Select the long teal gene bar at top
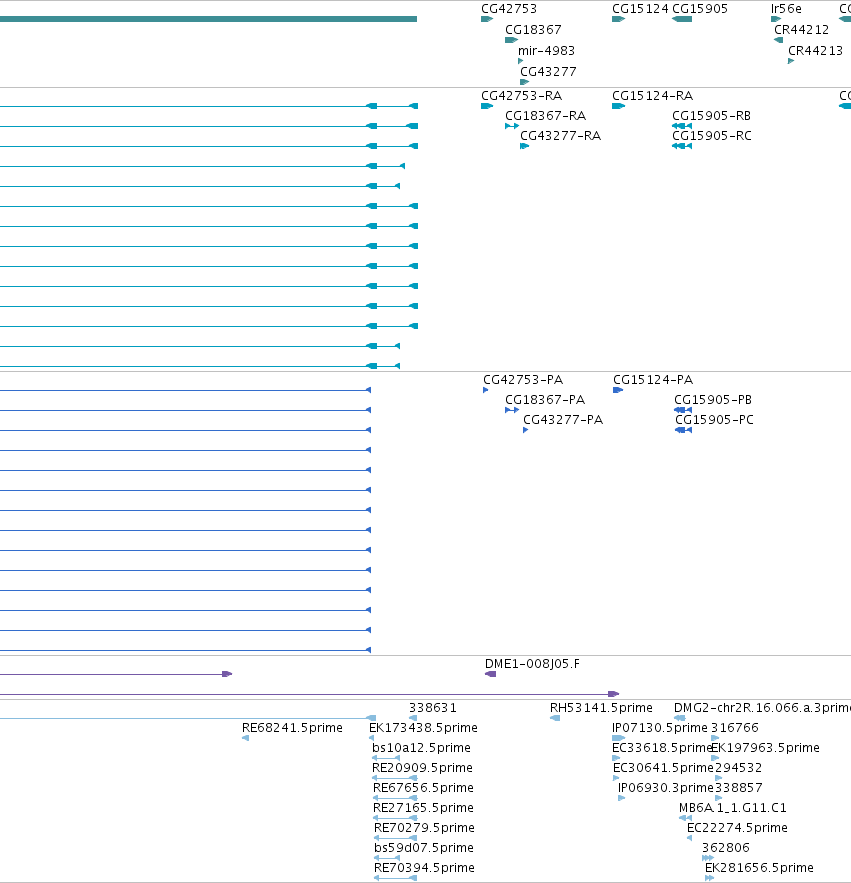Screen dimensions: 851x883 click(208, 19)
